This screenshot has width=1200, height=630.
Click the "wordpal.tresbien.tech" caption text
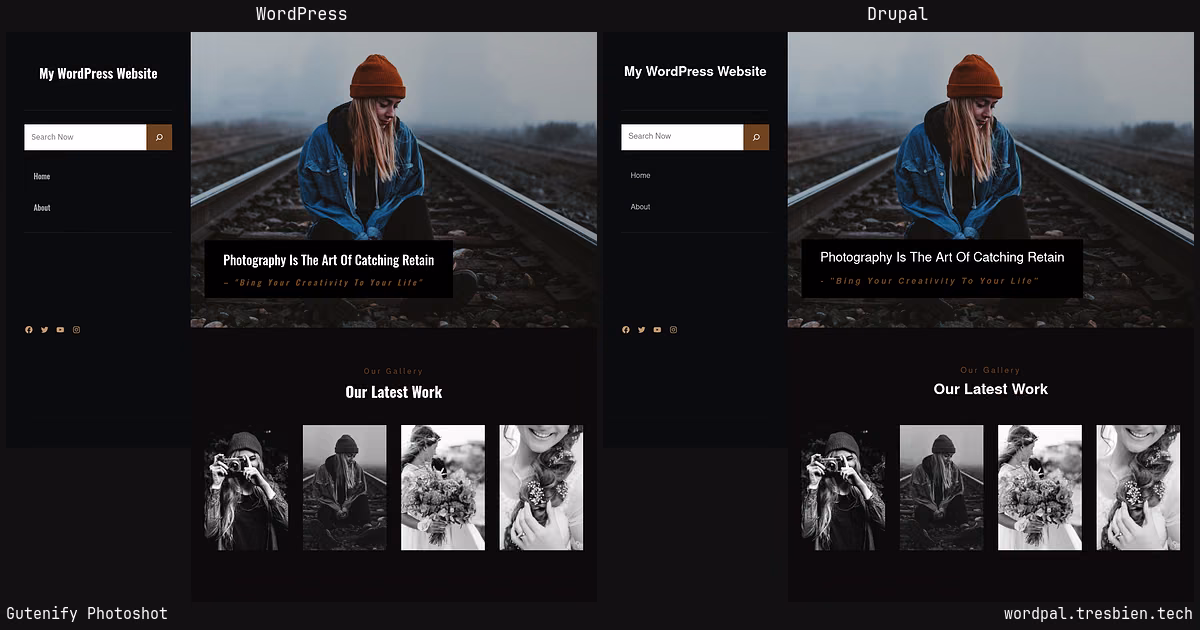pyautogui.click(x=1098, y=613)
